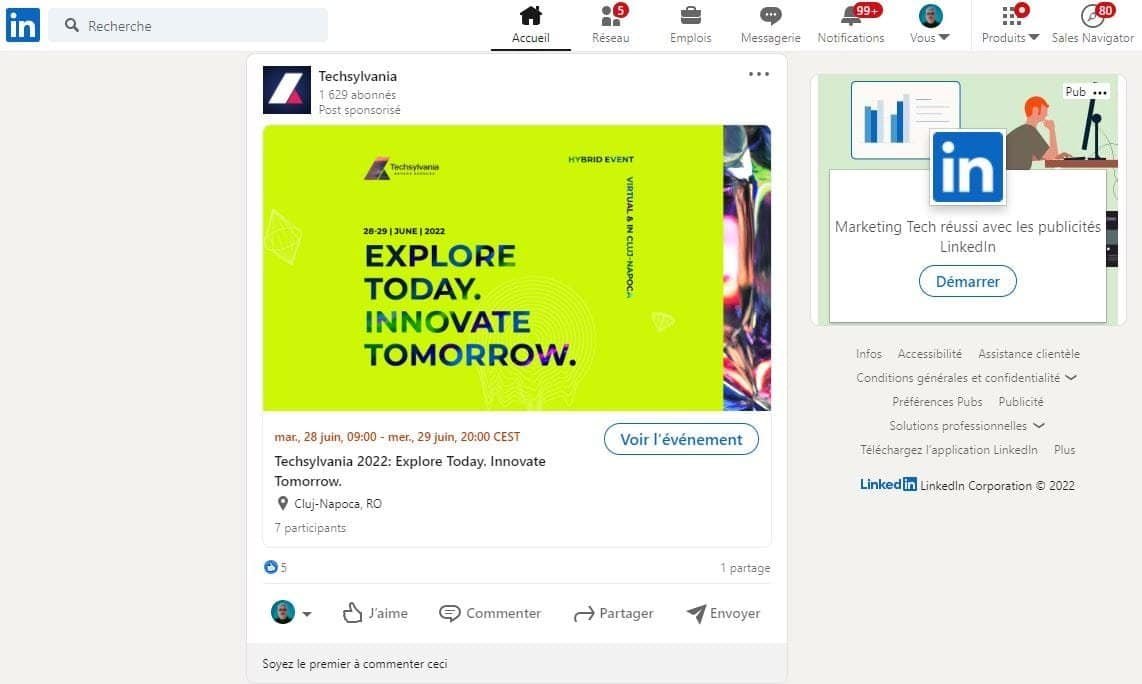Screen dimensions: 1142x684
Task: Click the LinkedIn logo in the header
Action: pyautogui.click(x=23, y=25)
